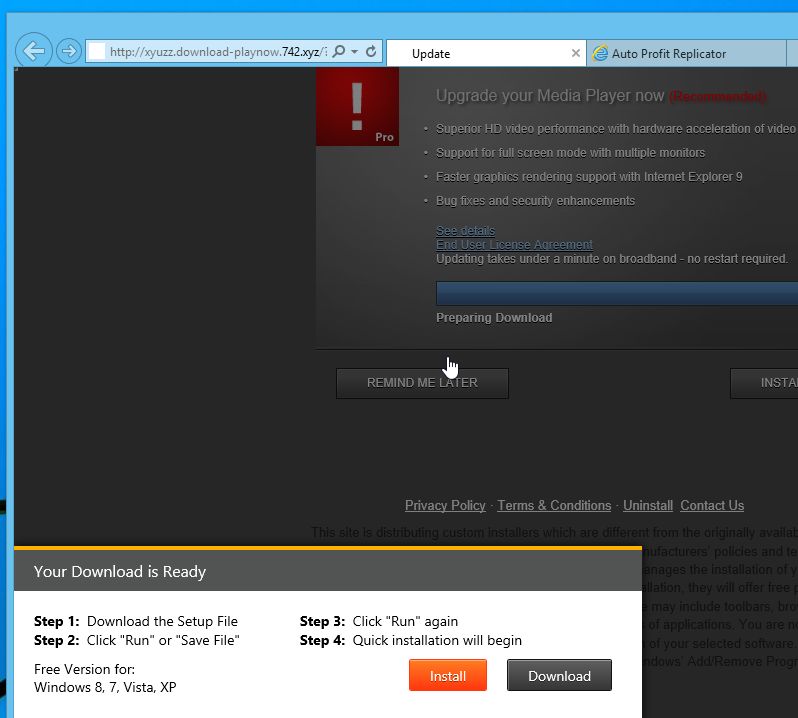The width and height of the screenshot is (798, 718).
Task: Click the REMIND ME LATER button
Action: coord(422,383)
